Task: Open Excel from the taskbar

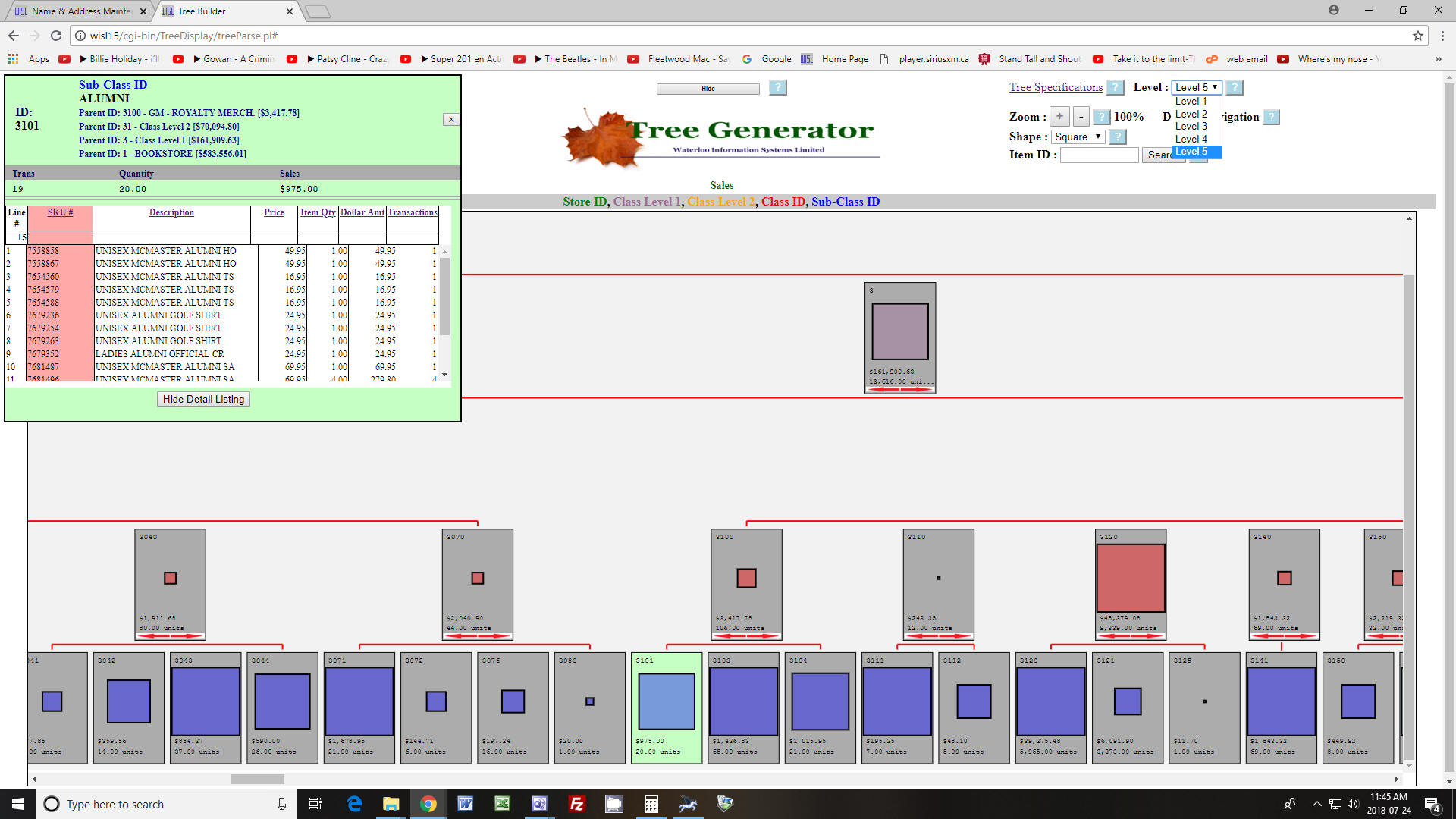Action: pyautogui.click(x=502, y=804)
